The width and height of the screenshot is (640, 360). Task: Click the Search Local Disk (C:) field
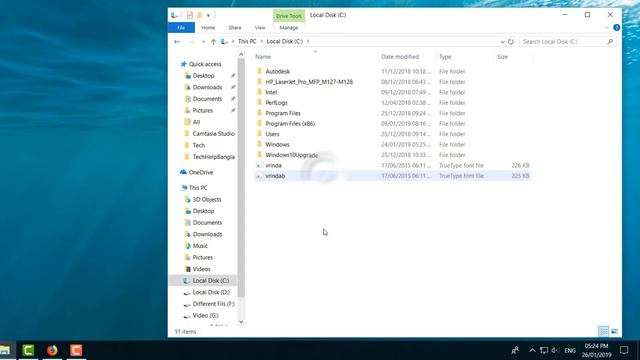pos(562,42)
